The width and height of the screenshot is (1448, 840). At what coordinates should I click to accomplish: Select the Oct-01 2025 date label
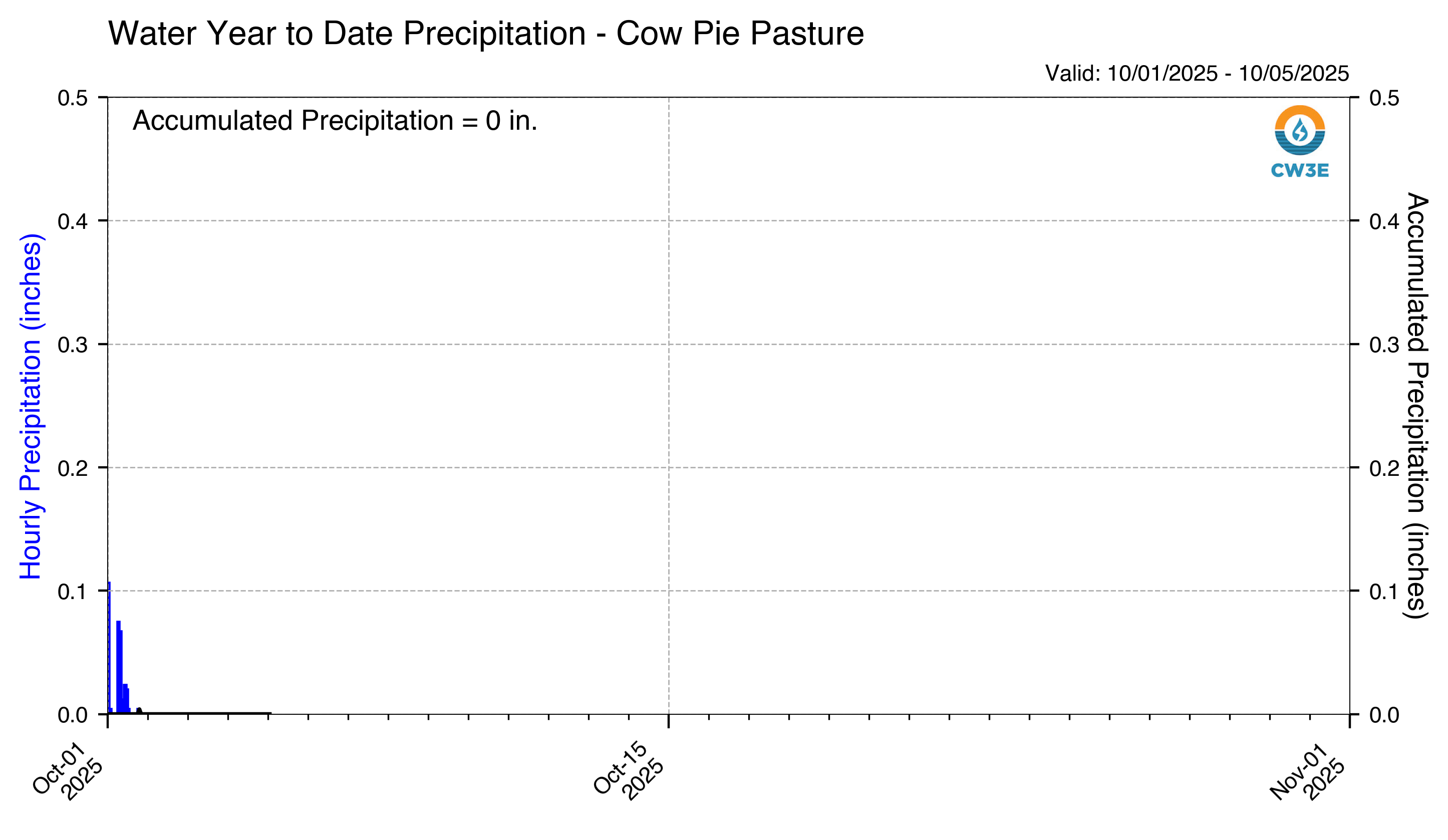pos(68,770)
